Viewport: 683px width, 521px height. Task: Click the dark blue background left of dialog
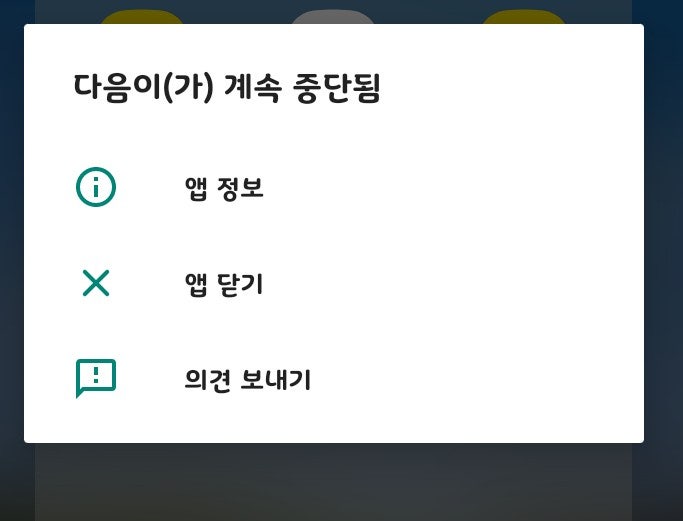tap(12, 260)
